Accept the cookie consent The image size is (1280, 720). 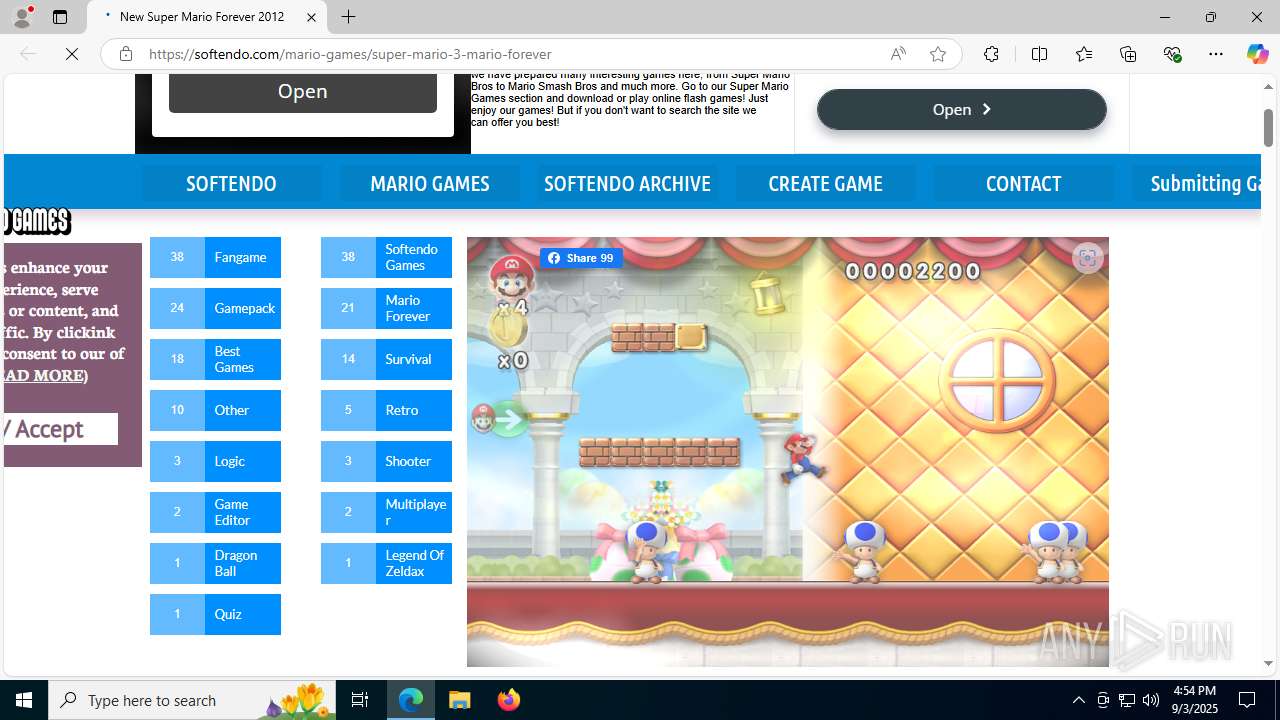coord(59,429)
